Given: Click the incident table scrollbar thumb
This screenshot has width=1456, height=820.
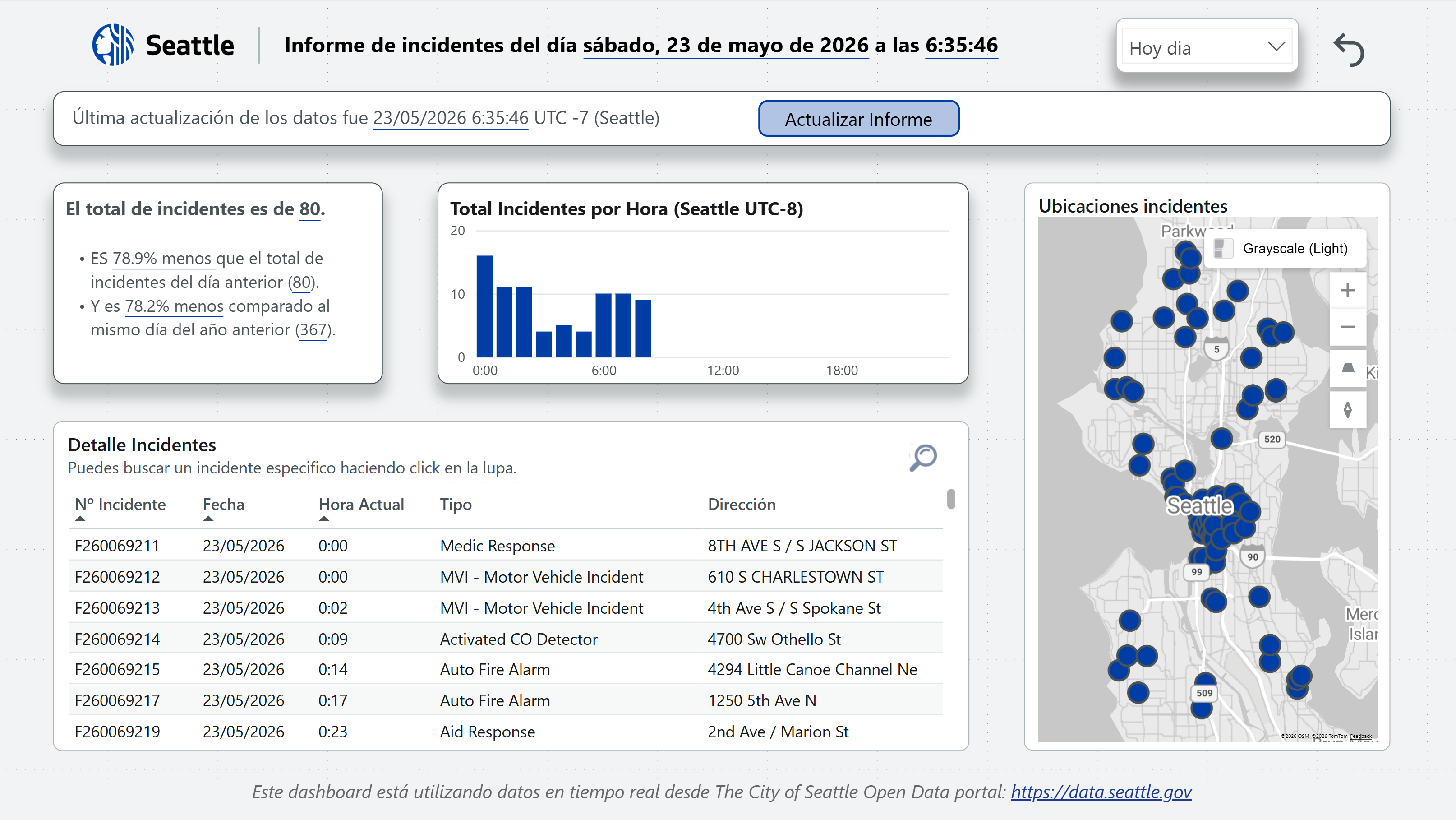Looking at the screenshot, I should [x=951, y=499].
